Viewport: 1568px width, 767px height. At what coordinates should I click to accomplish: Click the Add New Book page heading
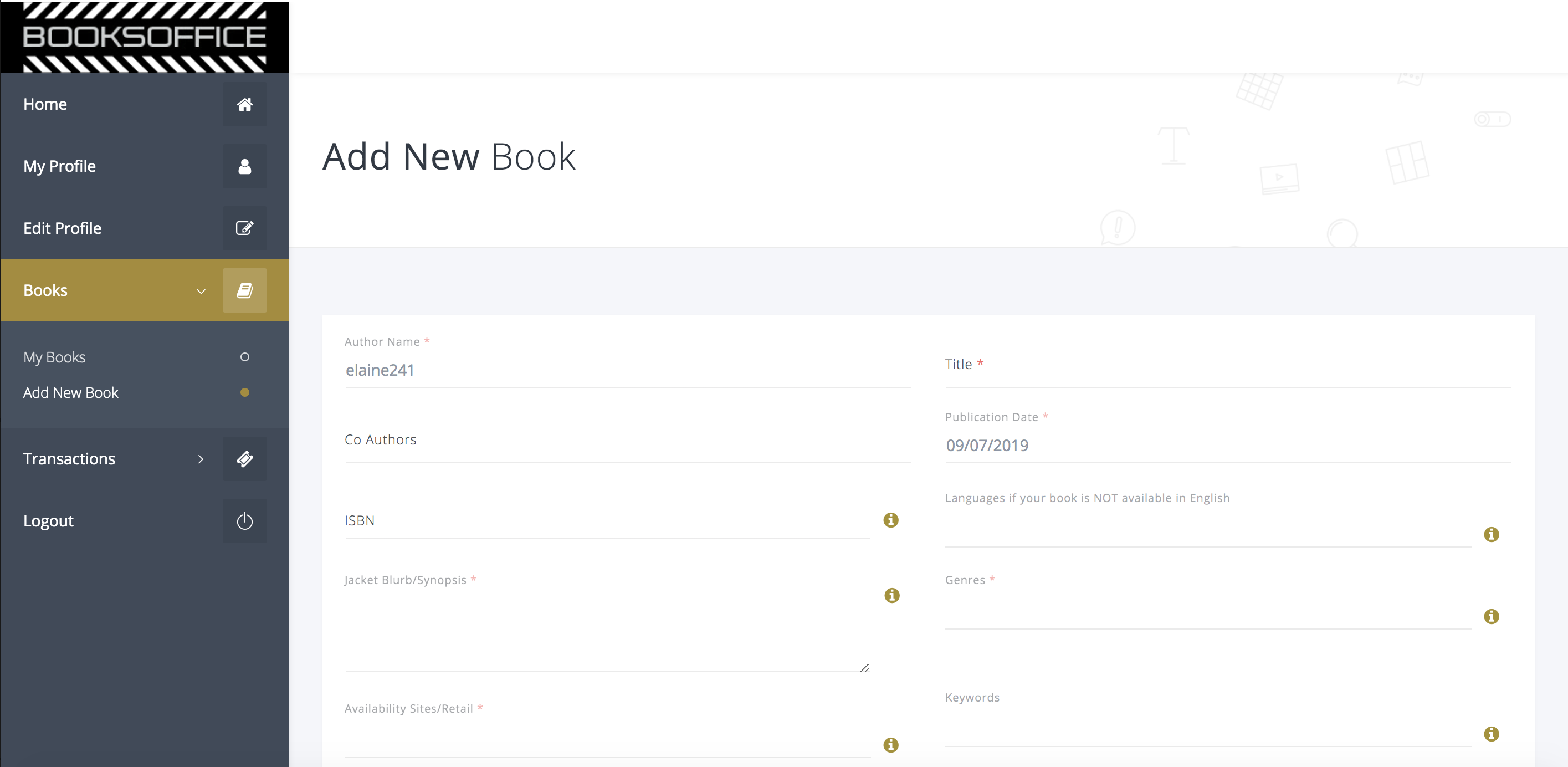click(449, 157)
